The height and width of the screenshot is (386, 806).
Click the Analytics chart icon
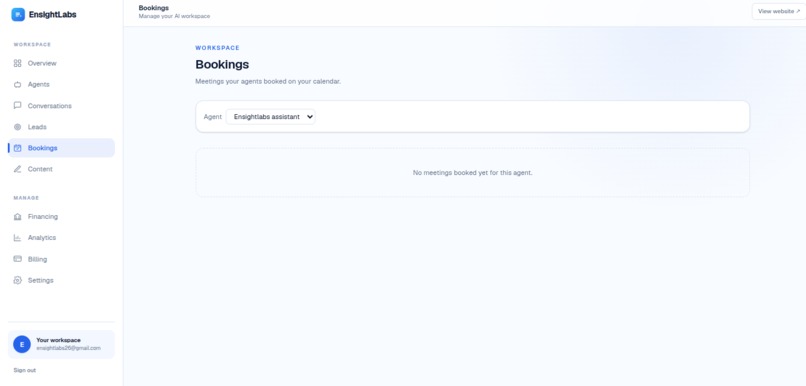coord(17,238)
